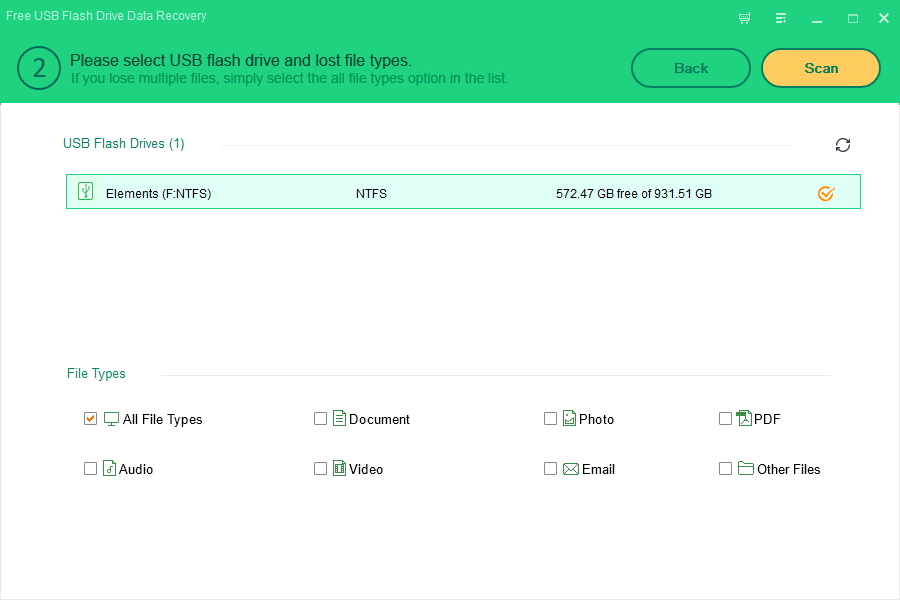Click the refresh drives icon
Viewport: 900px width, 600px height.
(x=843, y=145)
